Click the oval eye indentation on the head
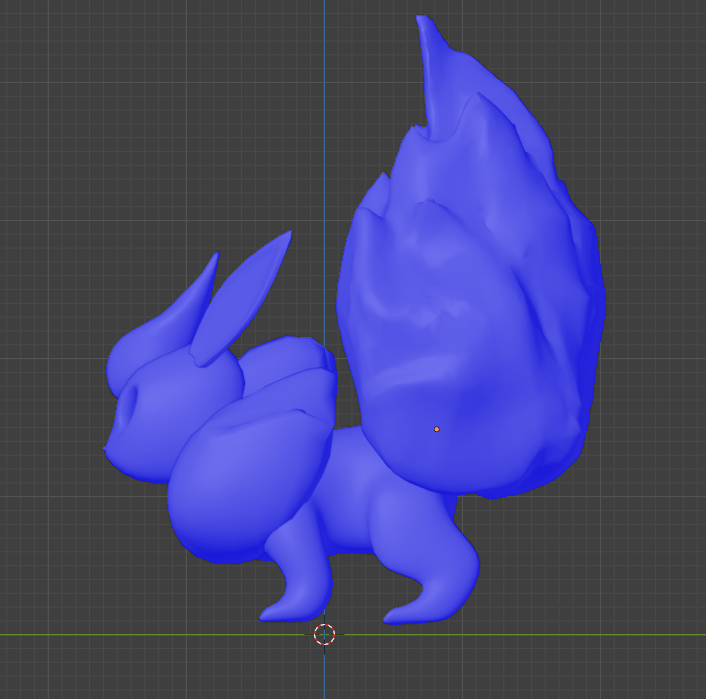 [x=128, y=408]
